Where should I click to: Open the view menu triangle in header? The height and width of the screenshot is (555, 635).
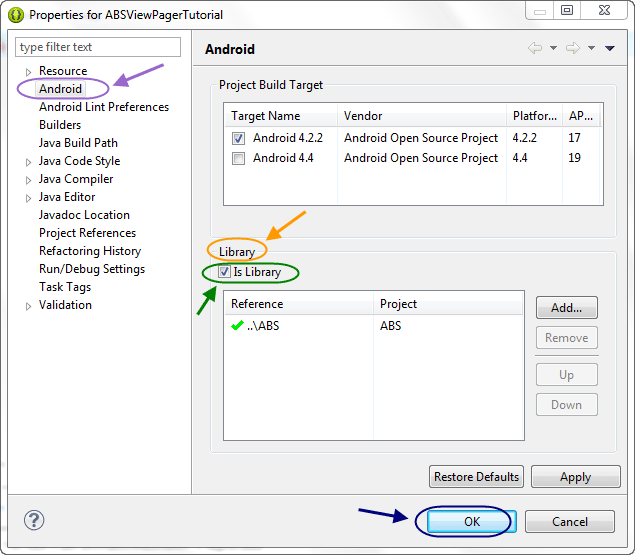[x=610, y=48]
